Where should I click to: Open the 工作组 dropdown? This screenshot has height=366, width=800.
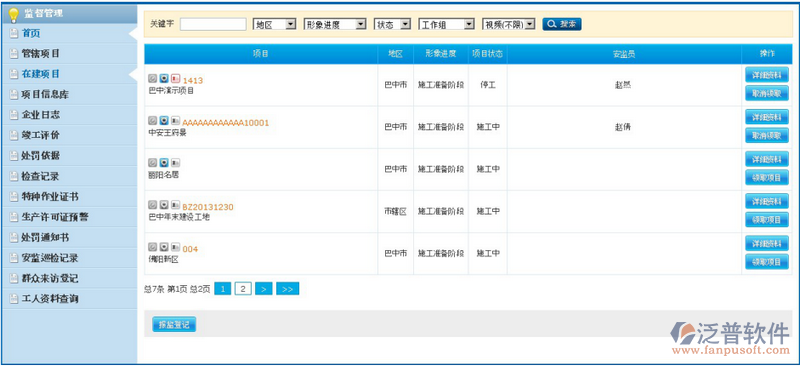[446, 24]
